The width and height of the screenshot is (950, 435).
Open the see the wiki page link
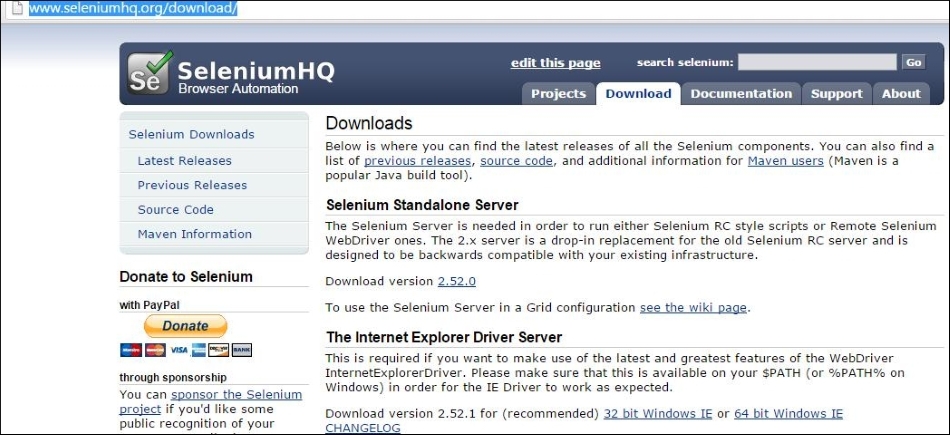(x=693, y=308)
